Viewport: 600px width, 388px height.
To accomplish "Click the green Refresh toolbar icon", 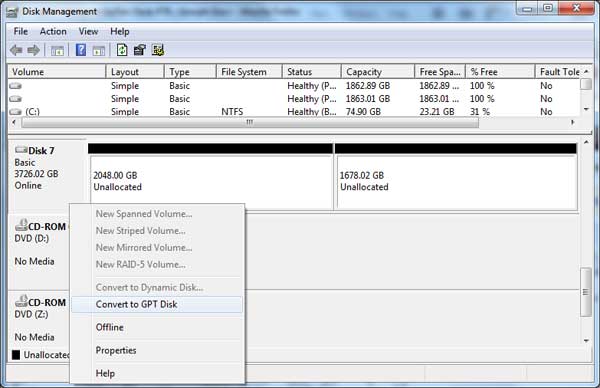I will click(x=122, y=50).
